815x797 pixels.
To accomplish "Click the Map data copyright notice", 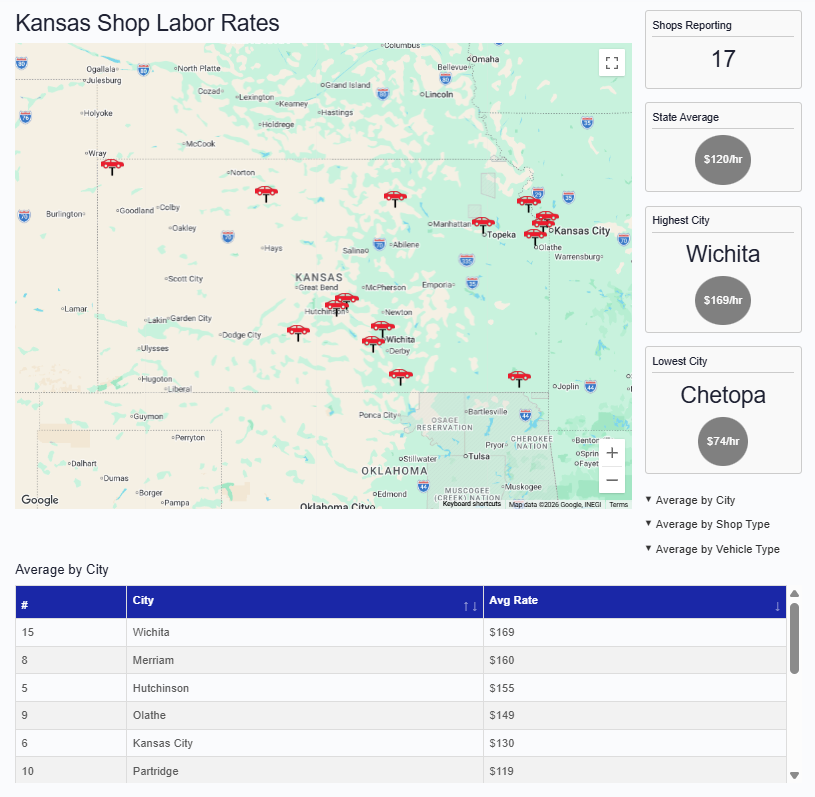I will tap(555, 504).
